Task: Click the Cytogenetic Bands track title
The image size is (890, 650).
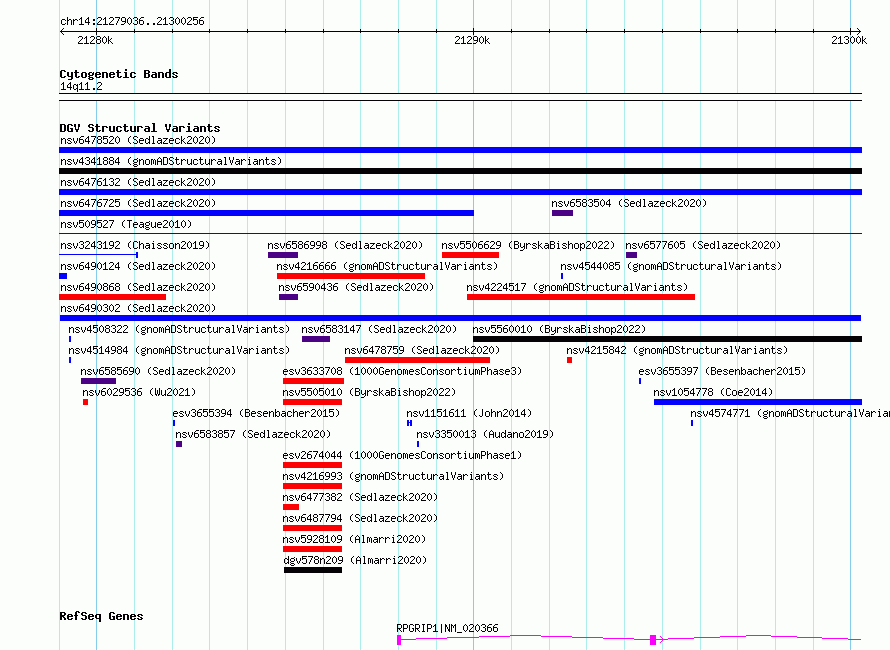Action: [x=119, y=74]
